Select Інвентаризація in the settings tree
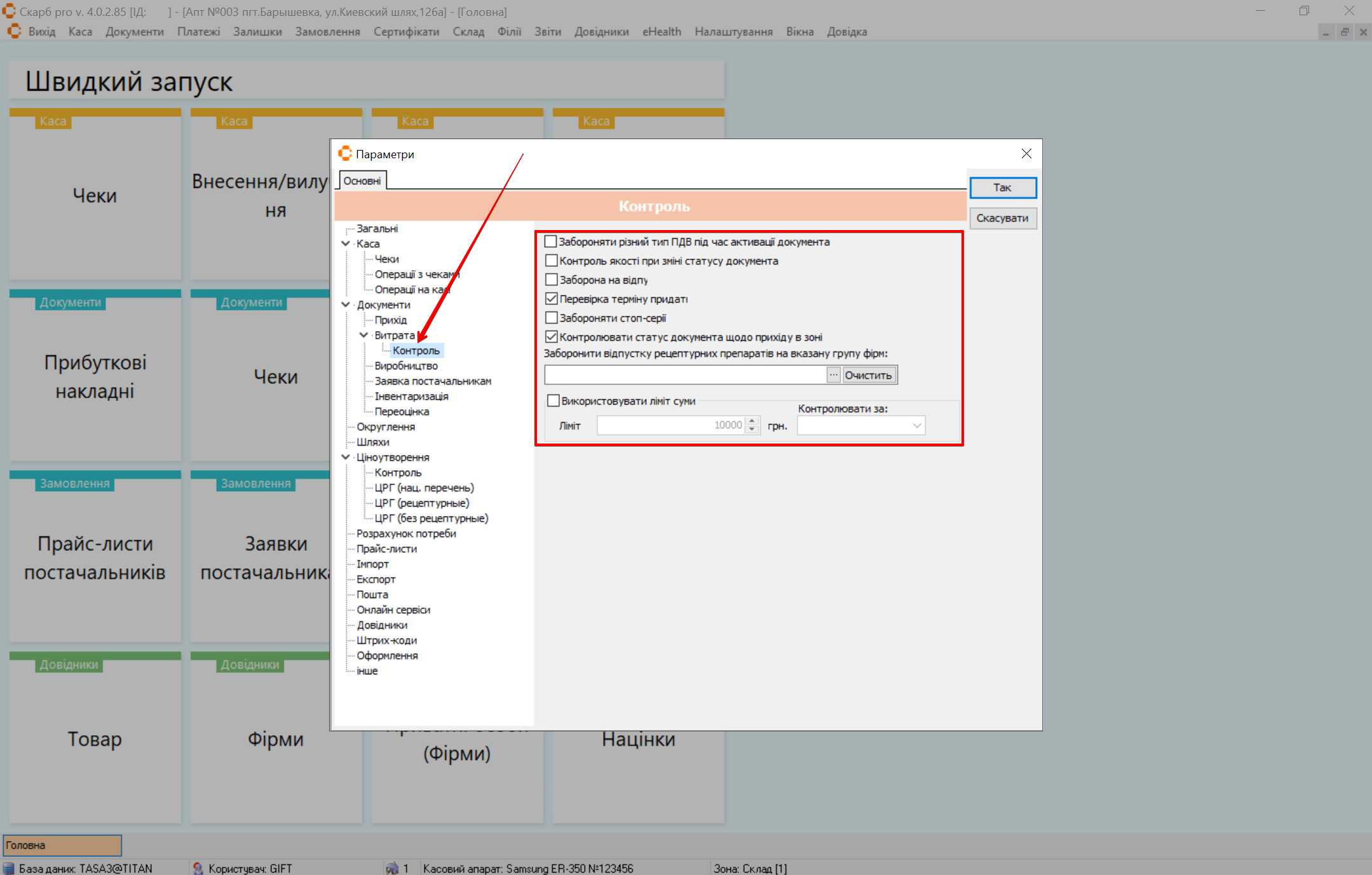The image size is (1372, 875). point(411,396)
